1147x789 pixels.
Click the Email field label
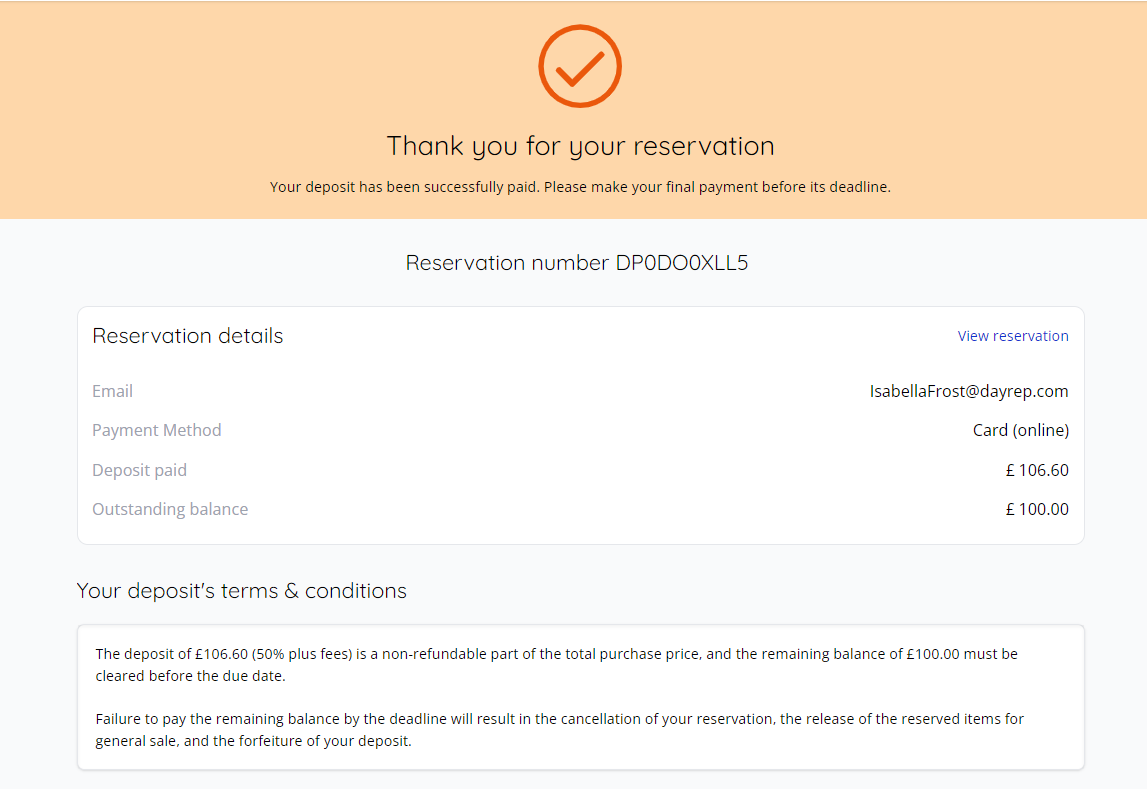(x=112, y=391)
